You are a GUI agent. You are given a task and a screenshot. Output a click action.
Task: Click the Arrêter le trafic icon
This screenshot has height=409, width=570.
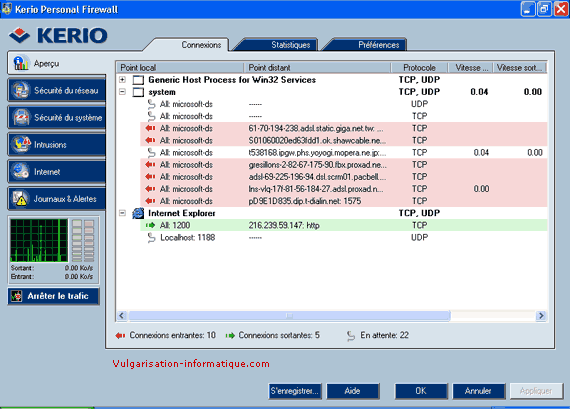point(16,296)
